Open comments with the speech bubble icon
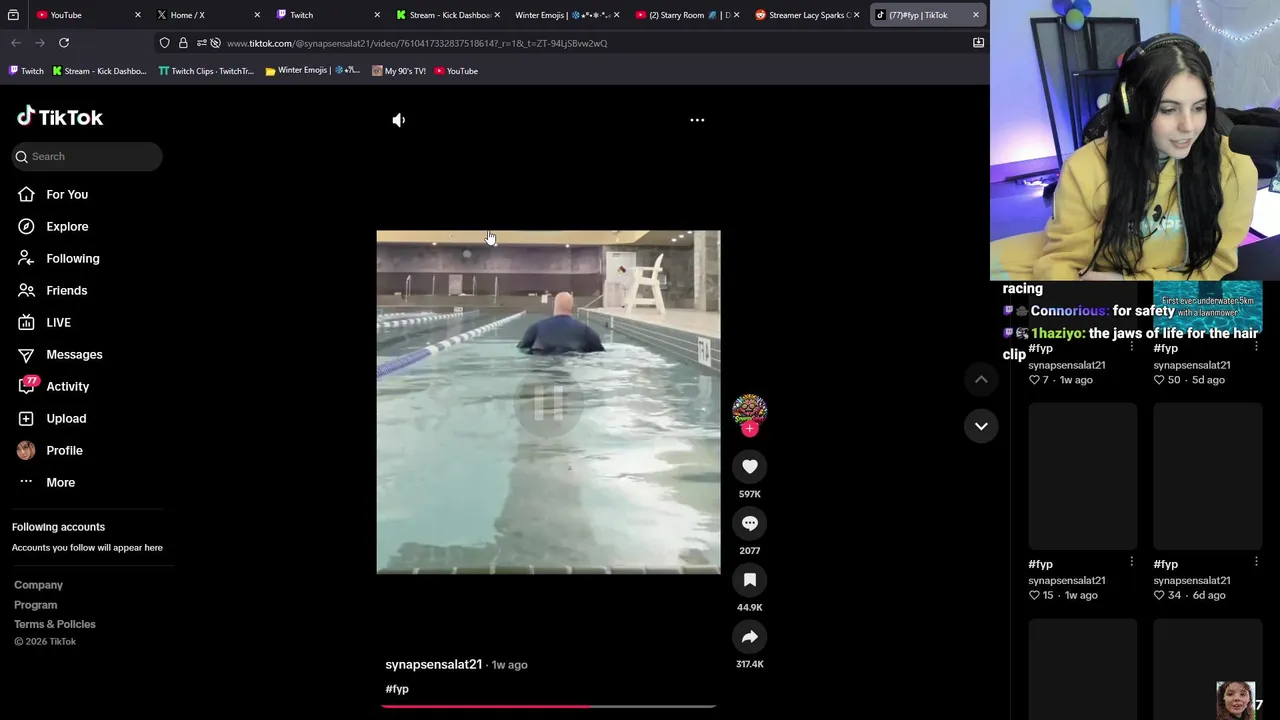The image size is (1280, 720). (x=750, y=523)
